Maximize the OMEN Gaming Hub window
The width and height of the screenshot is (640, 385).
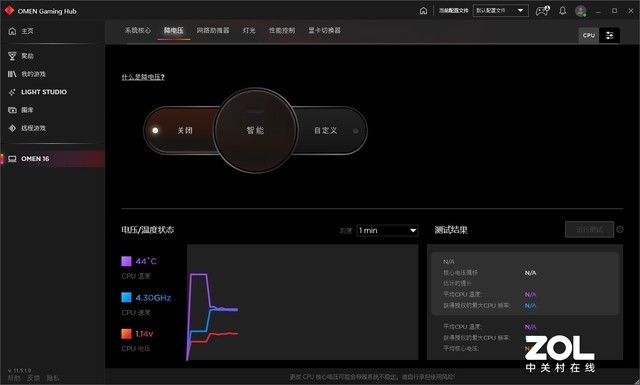click(x=614, y=11)
